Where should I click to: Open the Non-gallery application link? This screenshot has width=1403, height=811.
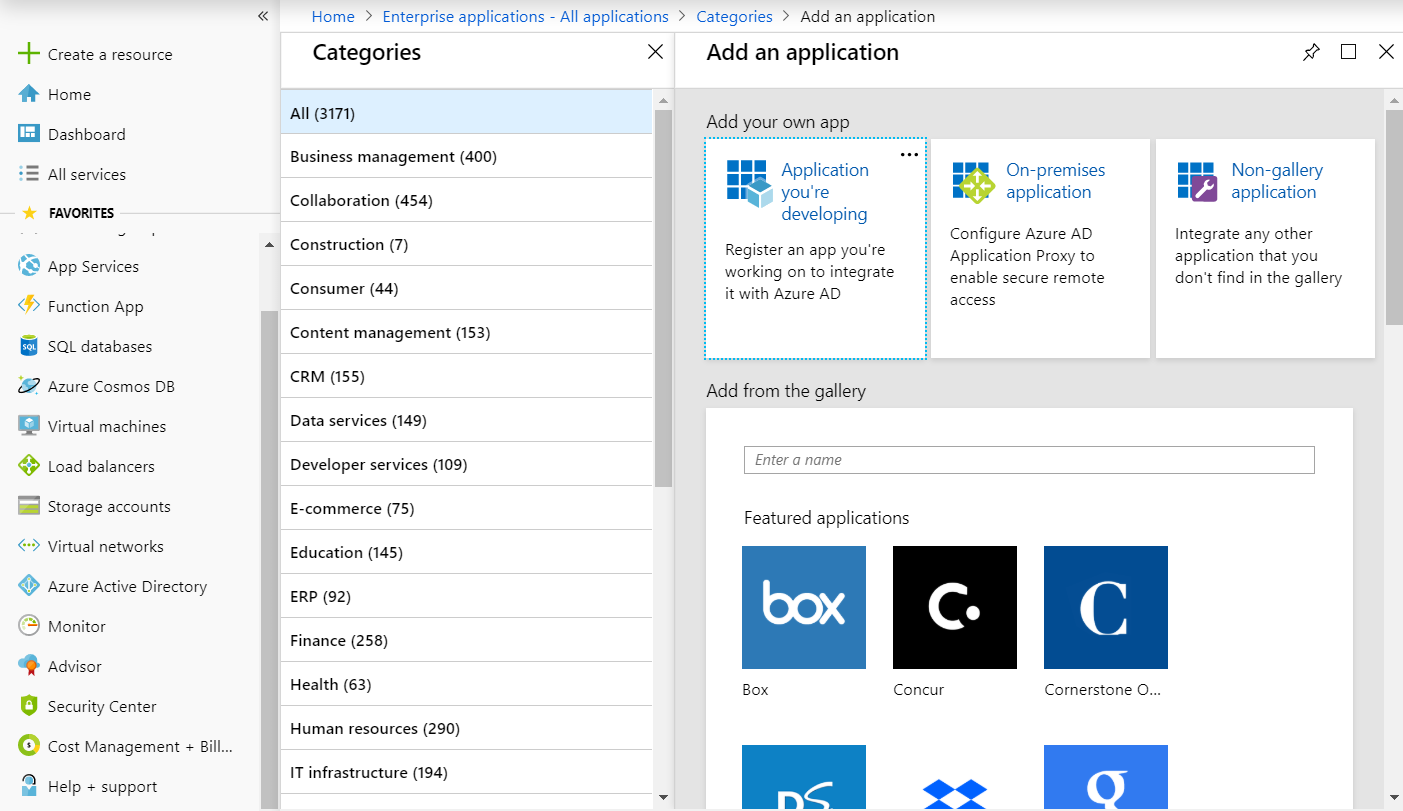click(1277, 181)
